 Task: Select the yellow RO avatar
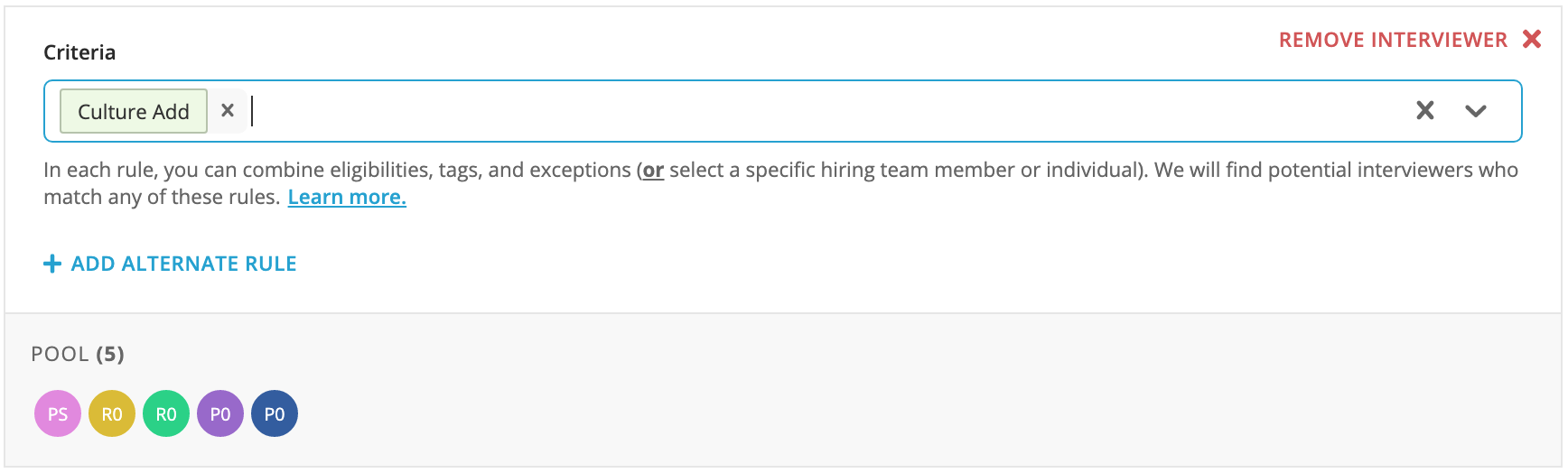click(112, 413)
